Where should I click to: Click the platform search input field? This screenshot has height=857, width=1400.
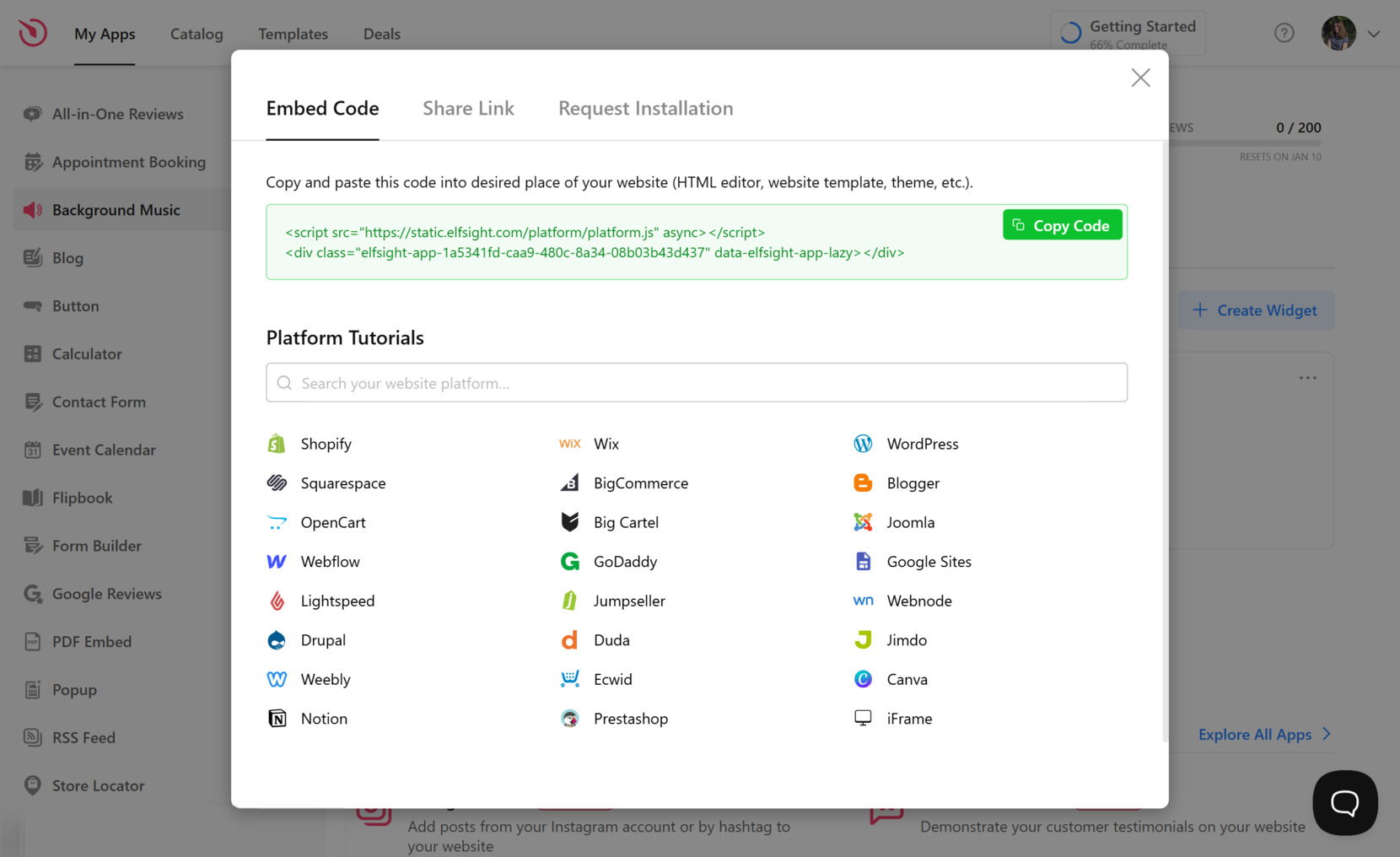pos(697,383)
